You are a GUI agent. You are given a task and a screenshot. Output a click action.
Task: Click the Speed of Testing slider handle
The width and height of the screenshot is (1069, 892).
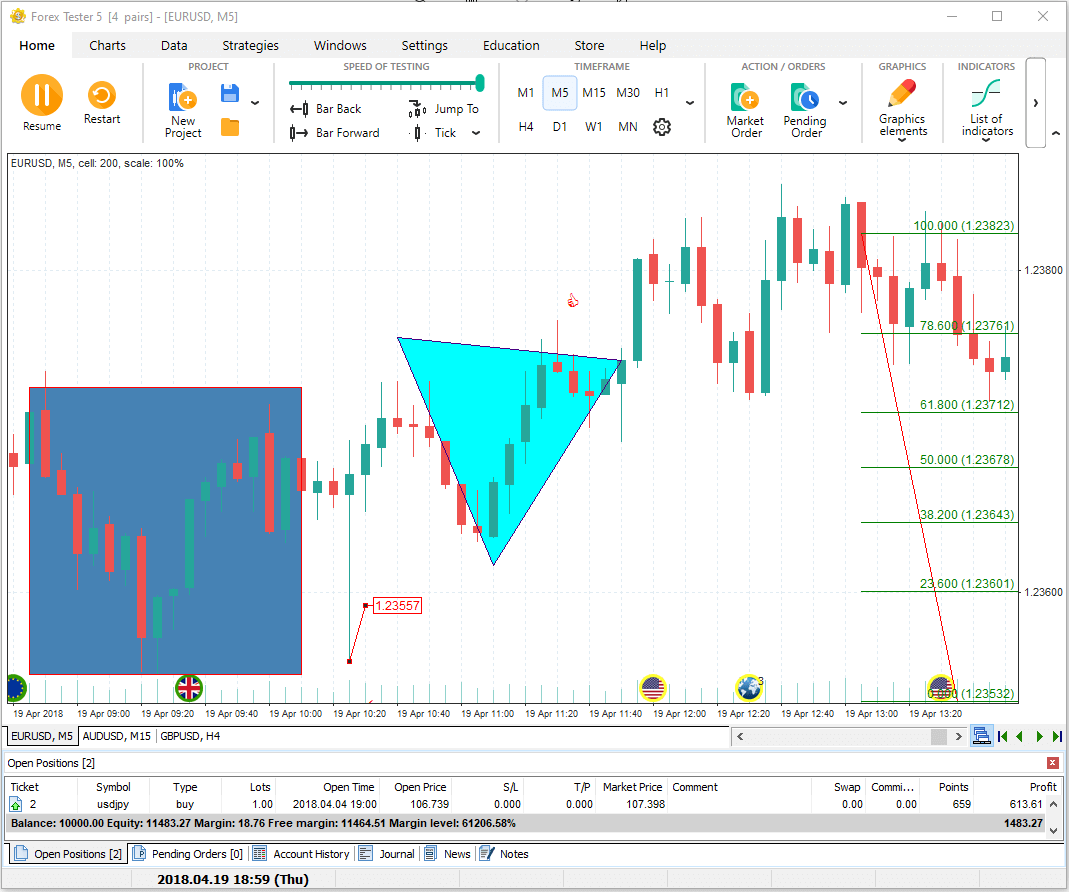coord(480,83)
